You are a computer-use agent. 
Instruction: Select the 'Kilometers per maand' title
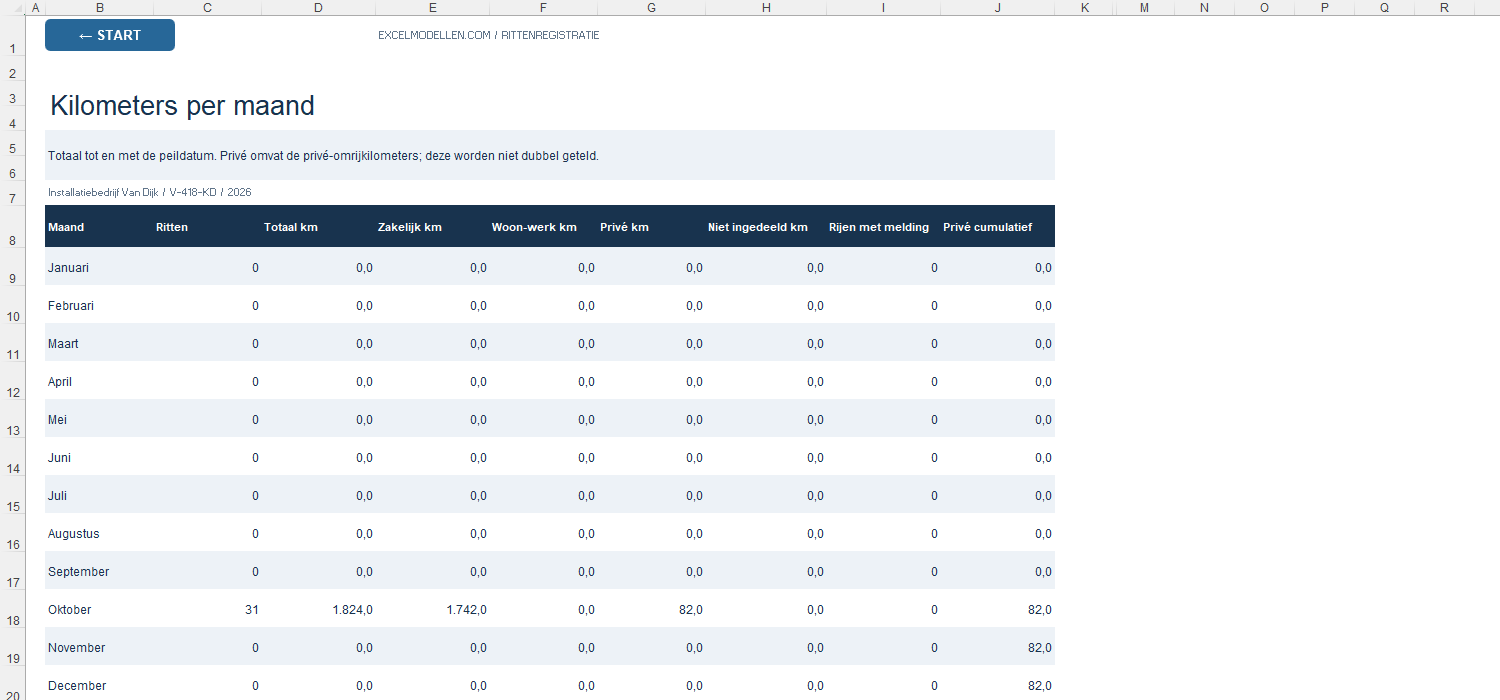click(x=182, y=106)
